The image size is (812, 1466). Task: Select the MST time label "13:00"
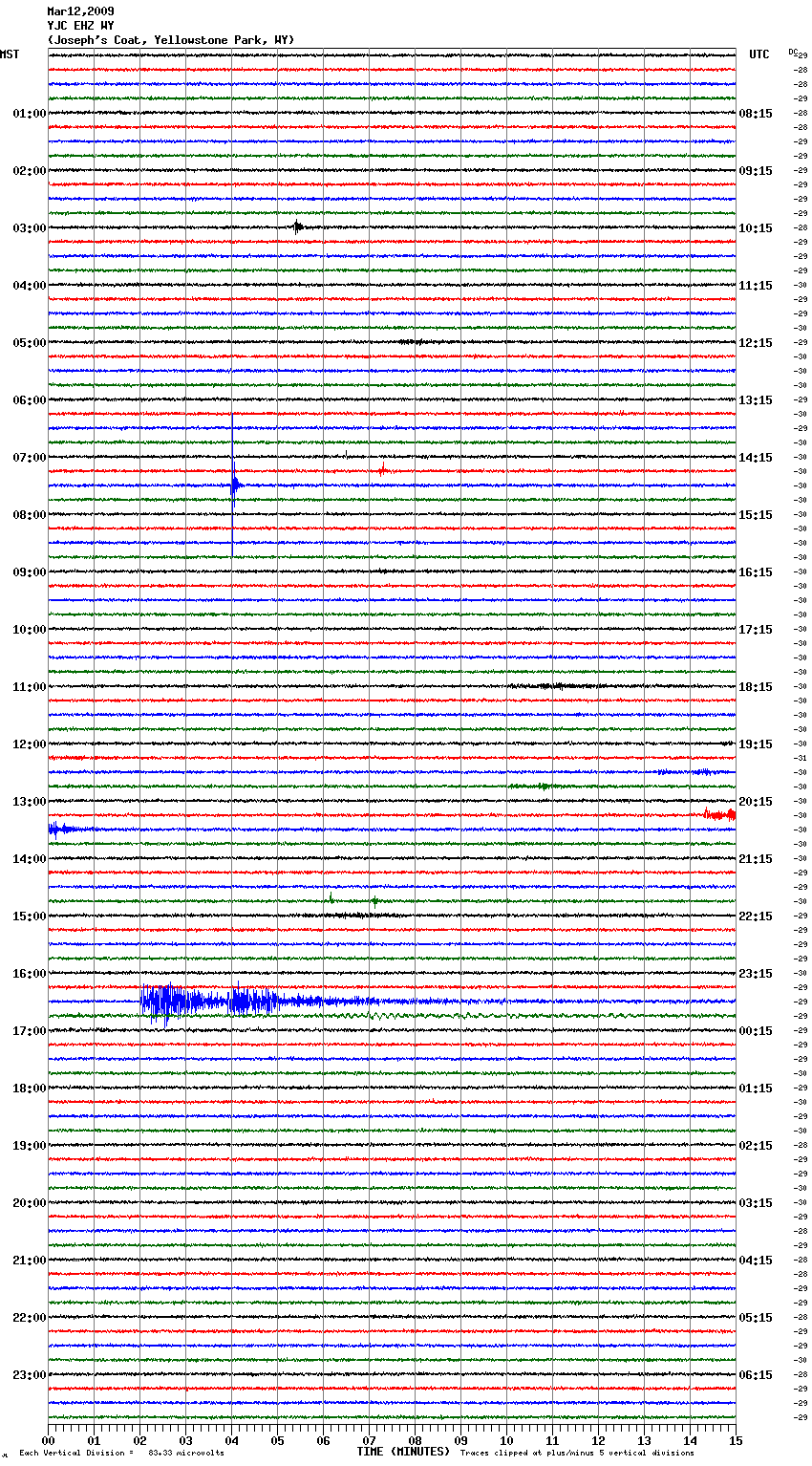point(30,802)
